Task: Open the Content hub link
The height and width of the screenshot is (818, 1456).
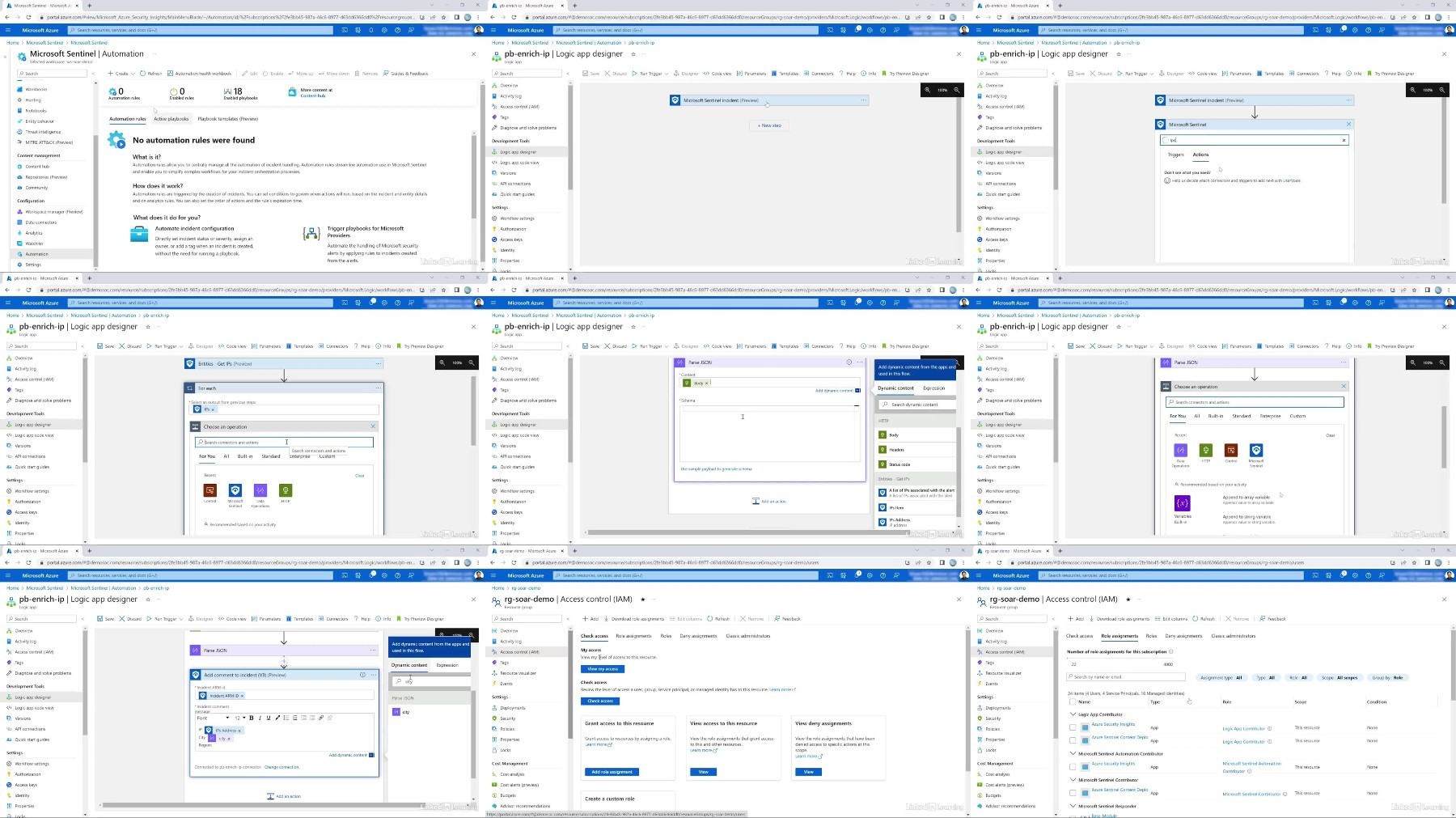Action: tap(313, 95)
